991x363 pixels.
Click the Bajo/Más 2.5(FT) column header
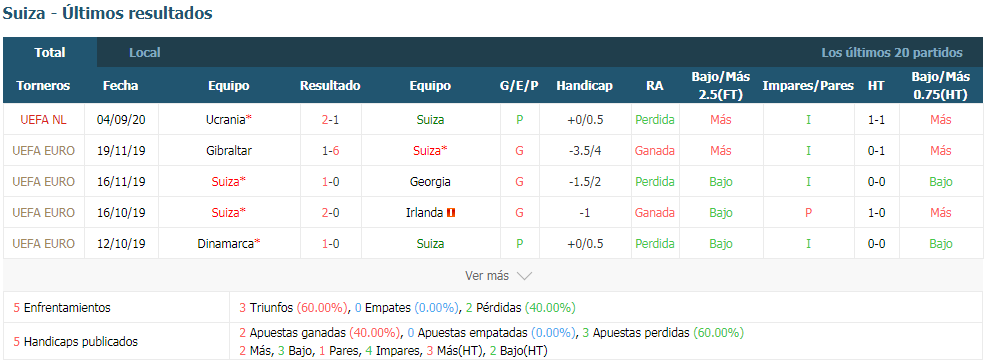(721, 86)
